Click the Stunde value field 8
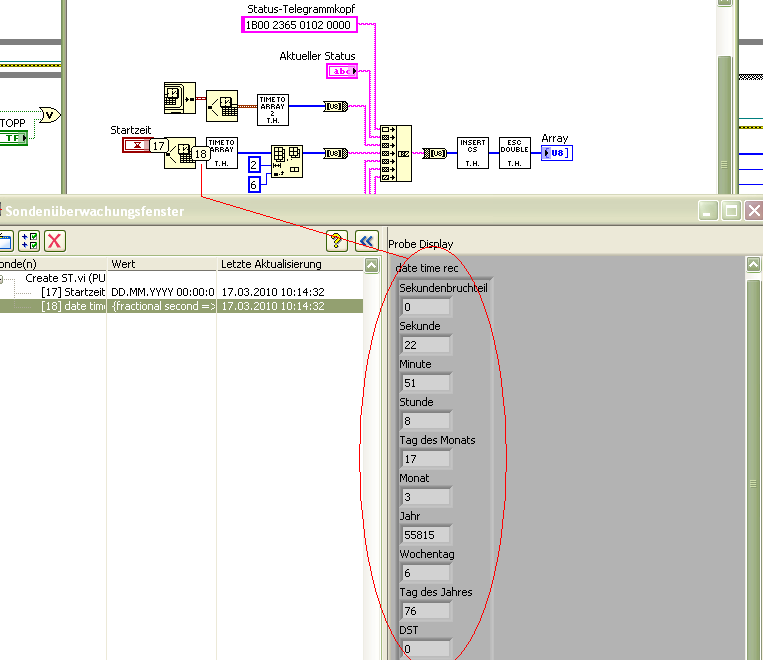This screenshot has height=660, width=763. coord(425,421)
